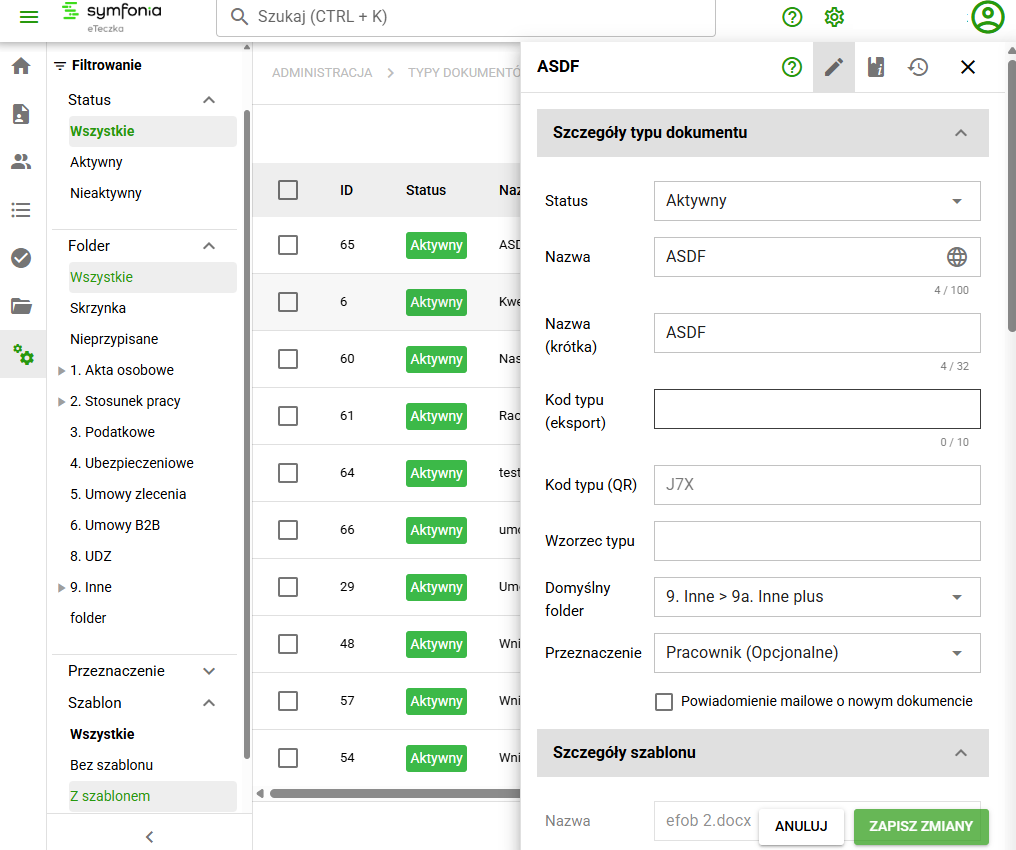Image resolution: width=1016 pixels, height=850 pixels.
Task: Open the documents sidebar icon
Action: pyautogui.click(x=21, y=113)
